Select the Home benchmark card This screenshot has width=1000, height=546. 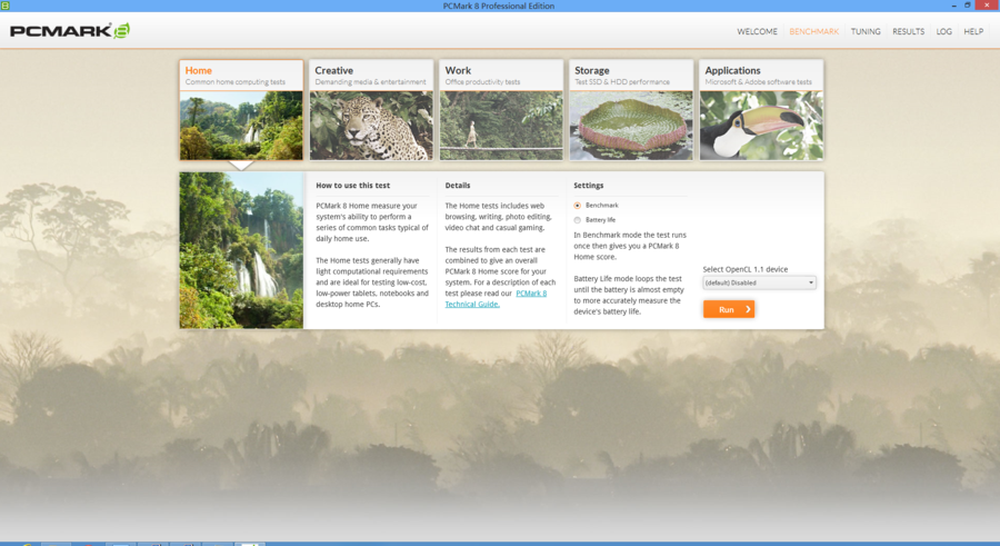[241, 110]
